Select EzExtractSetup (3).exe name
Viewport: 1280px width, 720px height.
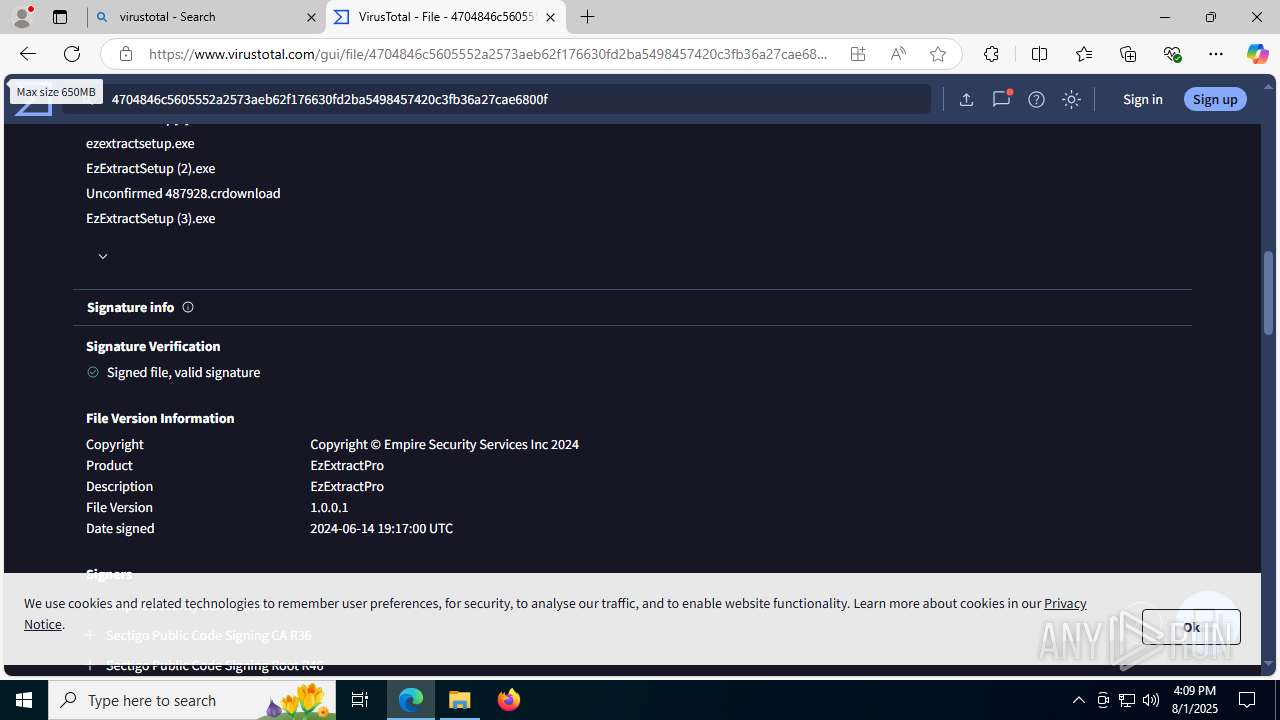click(x=150, y=218)
